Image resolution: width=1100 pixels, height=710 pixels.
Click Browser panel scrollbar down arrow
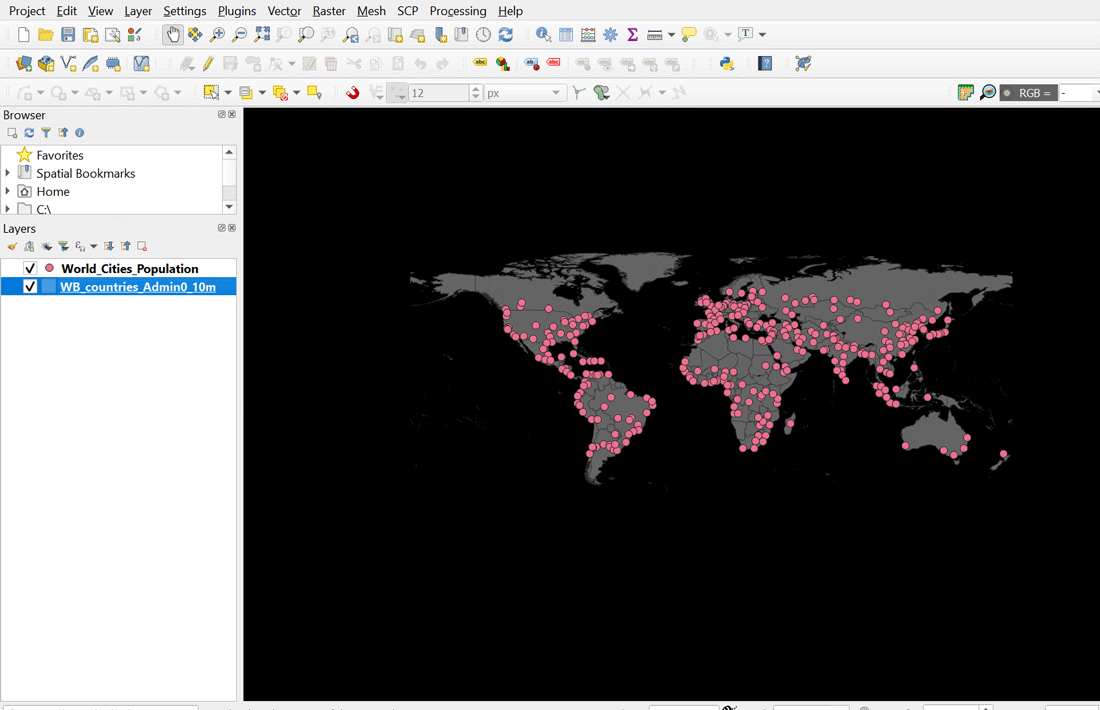click(229, 207)
